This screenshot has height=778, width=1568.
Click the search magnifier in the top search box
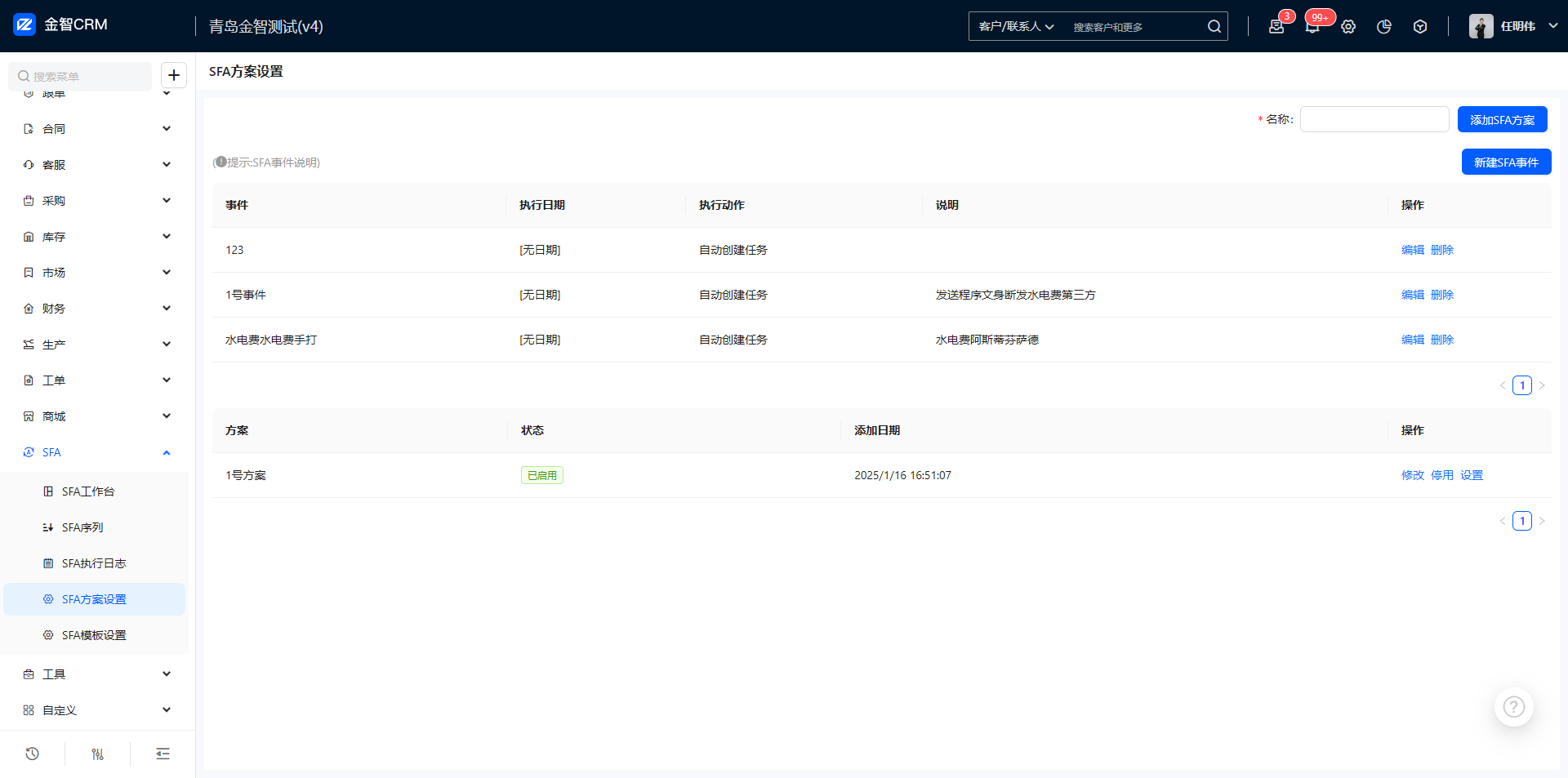click(x=1214, y=26)
